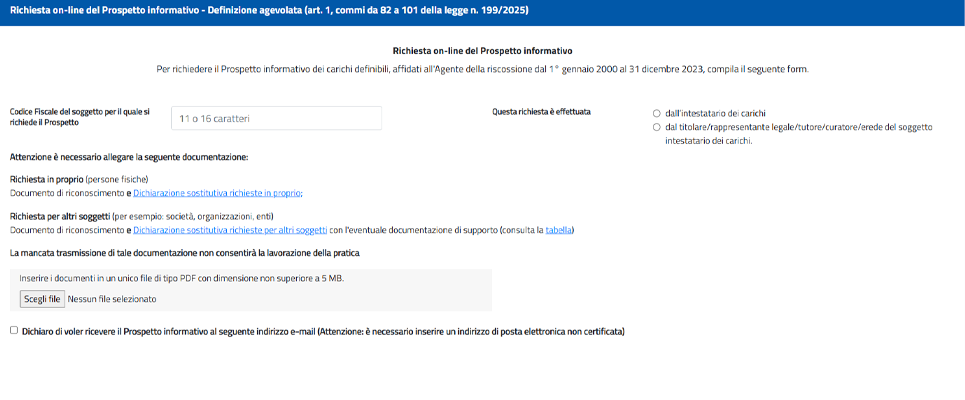This screenshot has height=400, width=965.
Task: Select the "dall'intestatario dei carichi" radio button
Action: (x=656, y=113)
